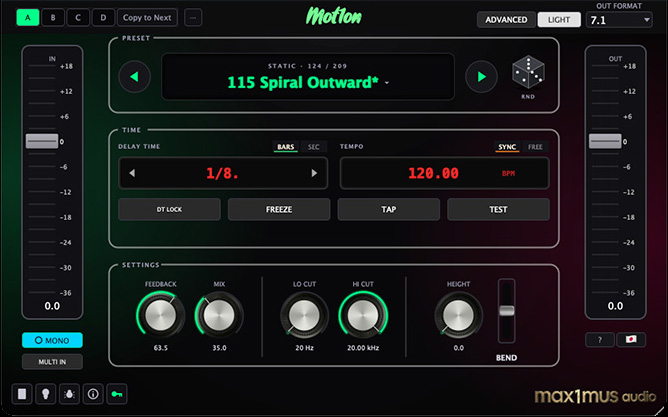The image size is (668, 417).
Task: Click the green license key icon
Action: click(117, 394)
